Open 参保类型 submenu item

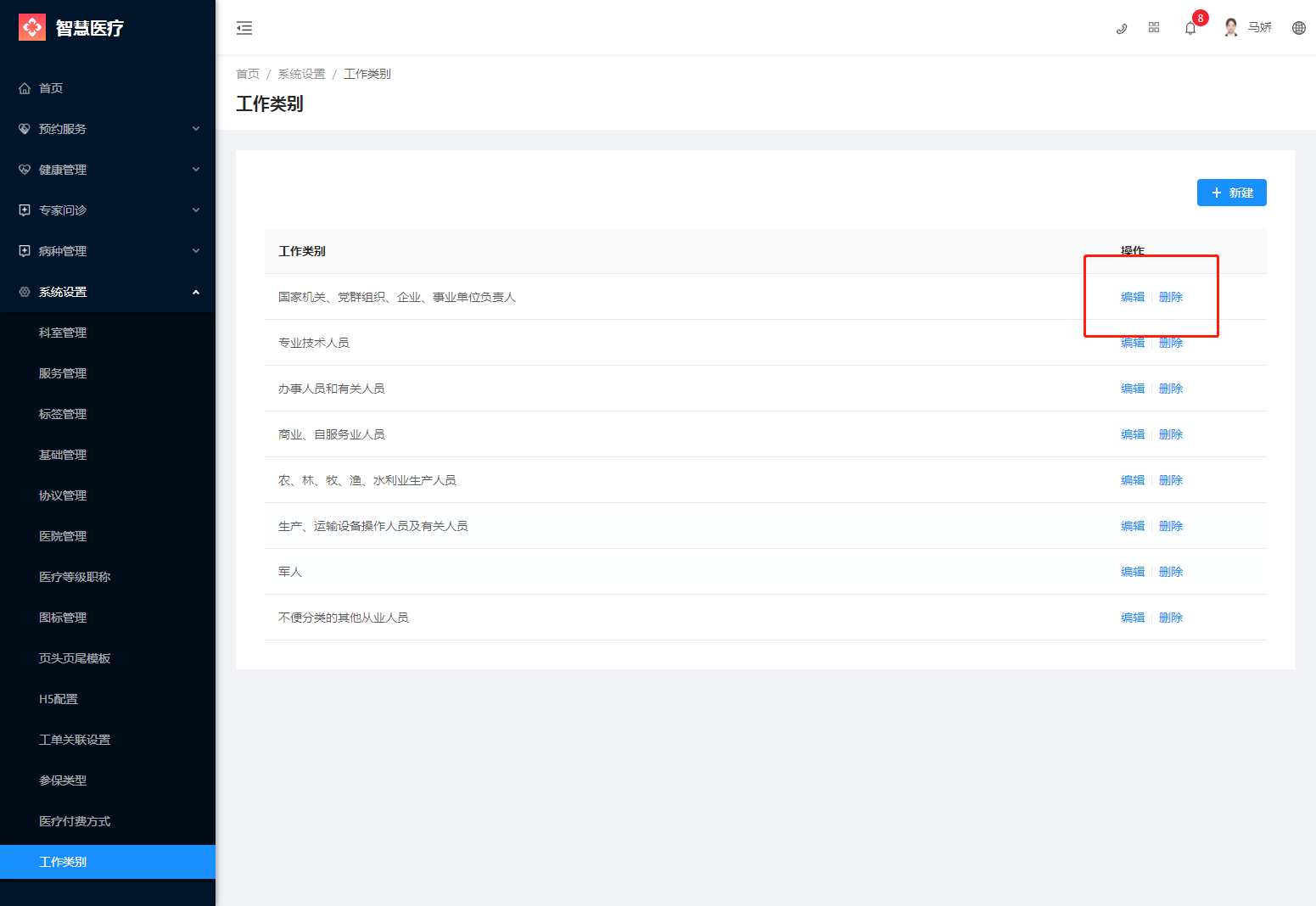(108, 780)
